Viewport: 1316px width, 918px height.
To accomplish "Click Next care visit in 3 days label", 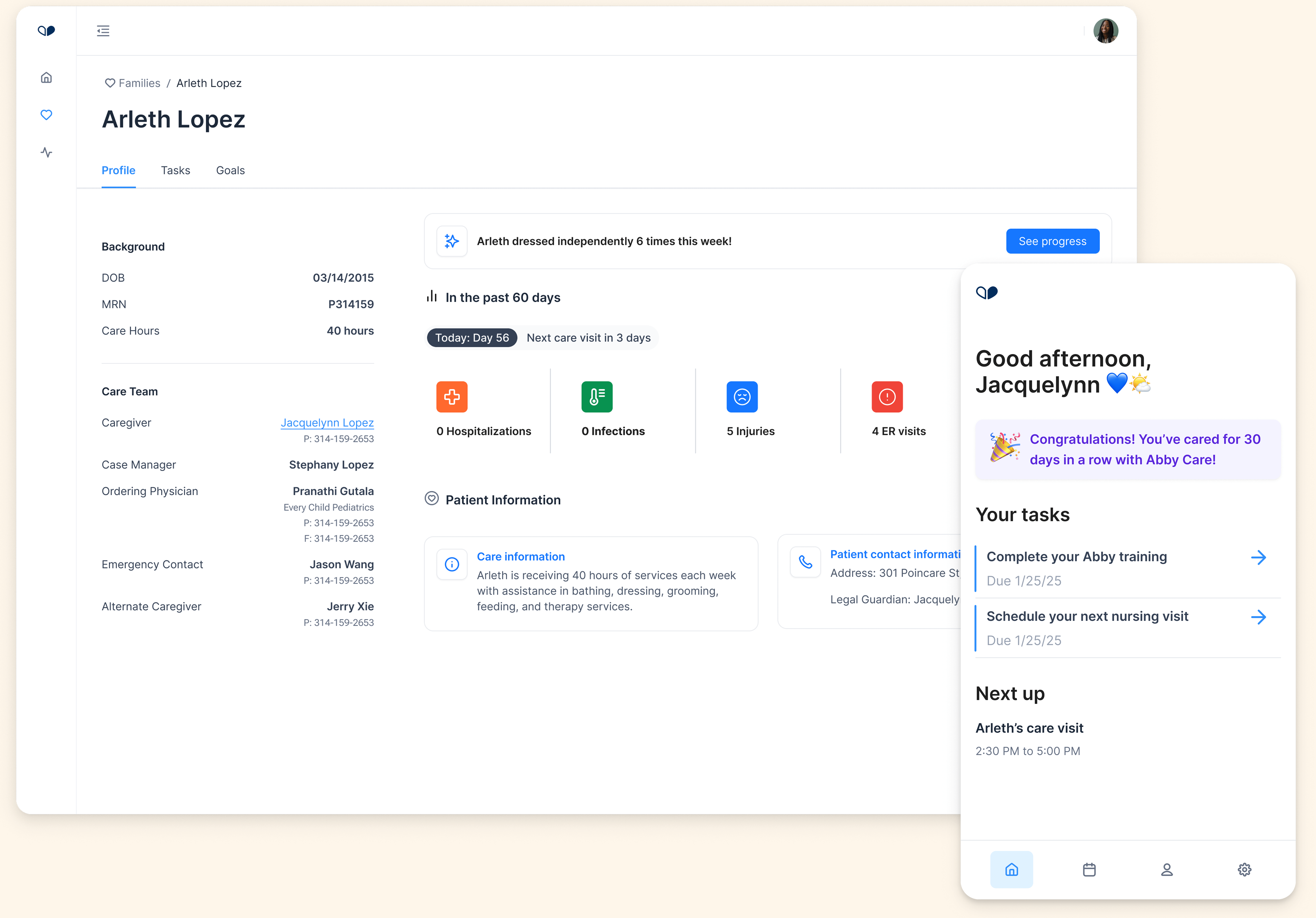I will pyautogui.click(x=589, y=338).
